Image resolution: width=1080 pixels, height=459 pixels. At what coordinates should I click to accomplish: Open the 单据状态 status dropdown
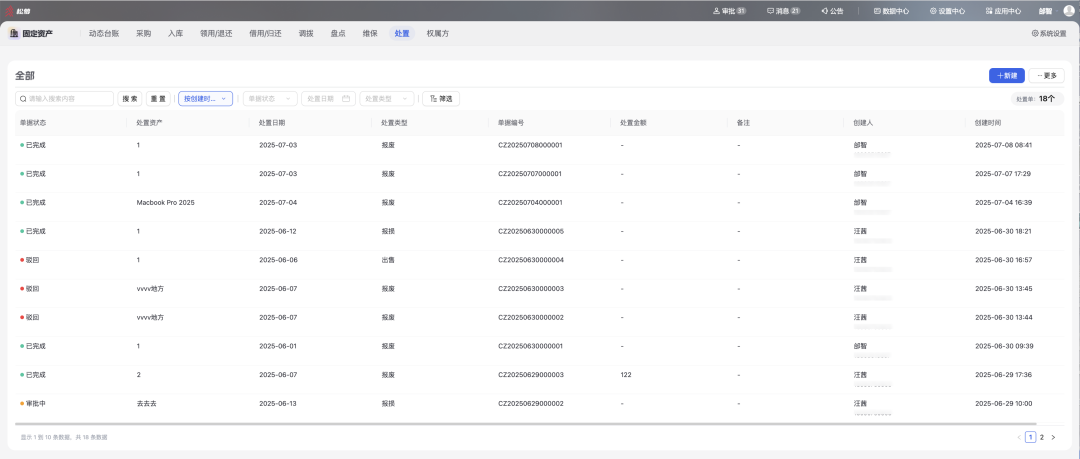[x=270, y=99]
